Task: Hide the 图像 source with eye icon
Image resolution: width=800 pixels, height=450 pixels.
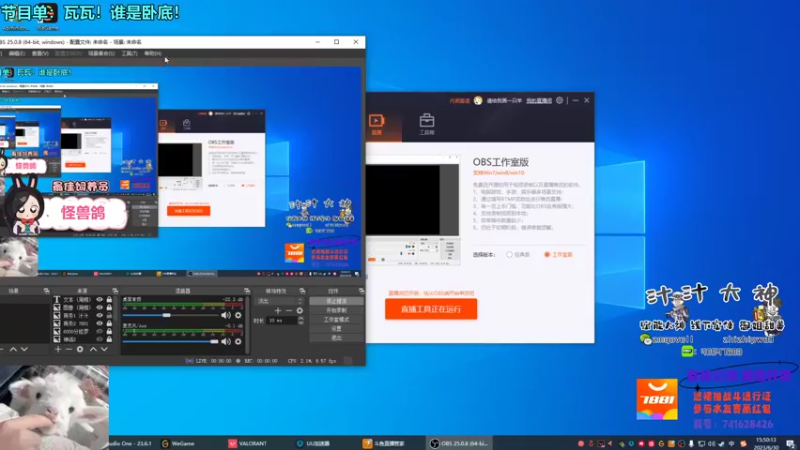Action: (x=99, y=308)
